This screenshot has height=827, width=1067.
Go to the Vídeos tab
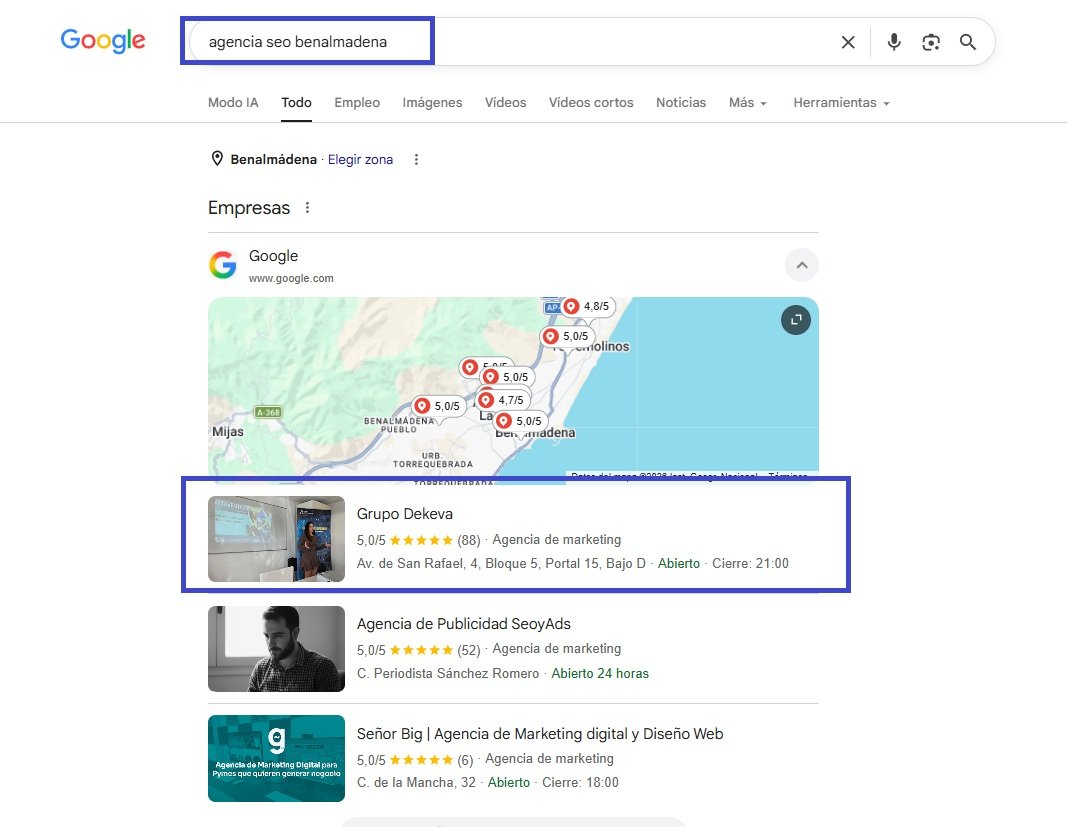pos(506,102)
